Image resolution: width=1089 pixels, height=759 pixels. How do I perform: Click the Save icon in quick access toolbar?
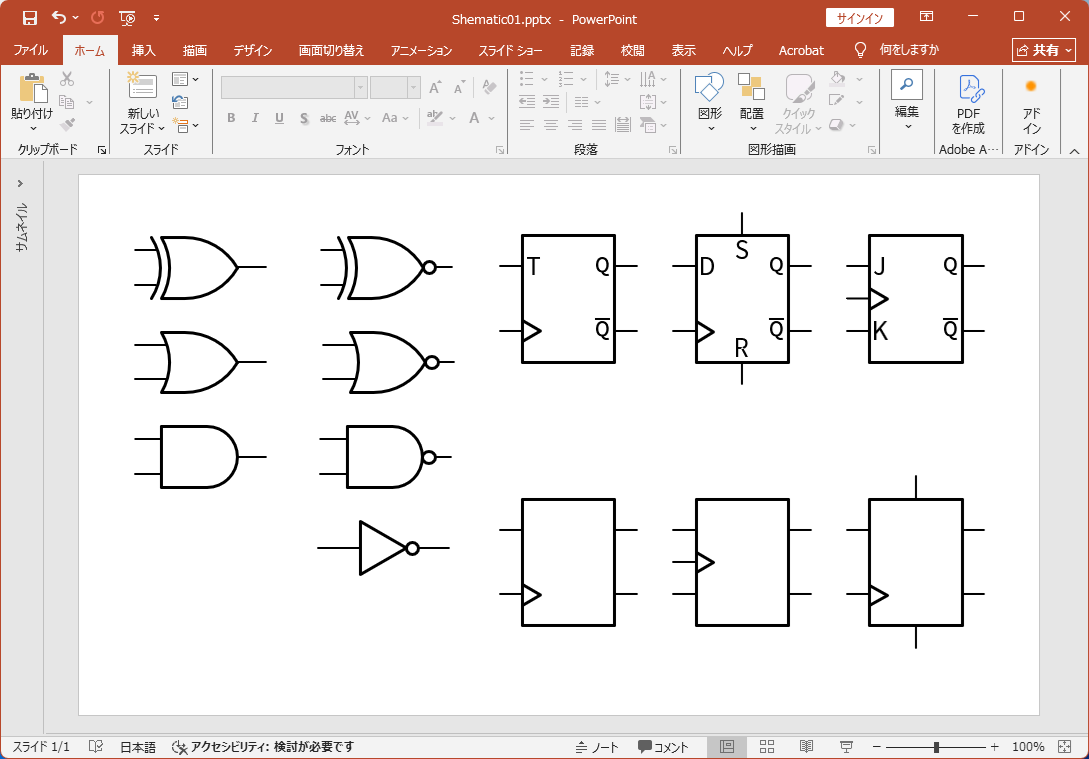tap(29, 18)
